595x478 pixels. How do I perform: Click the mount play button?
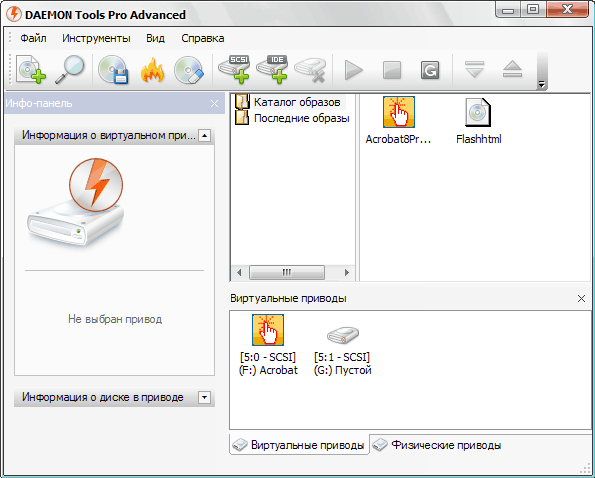tap(353, 70)
